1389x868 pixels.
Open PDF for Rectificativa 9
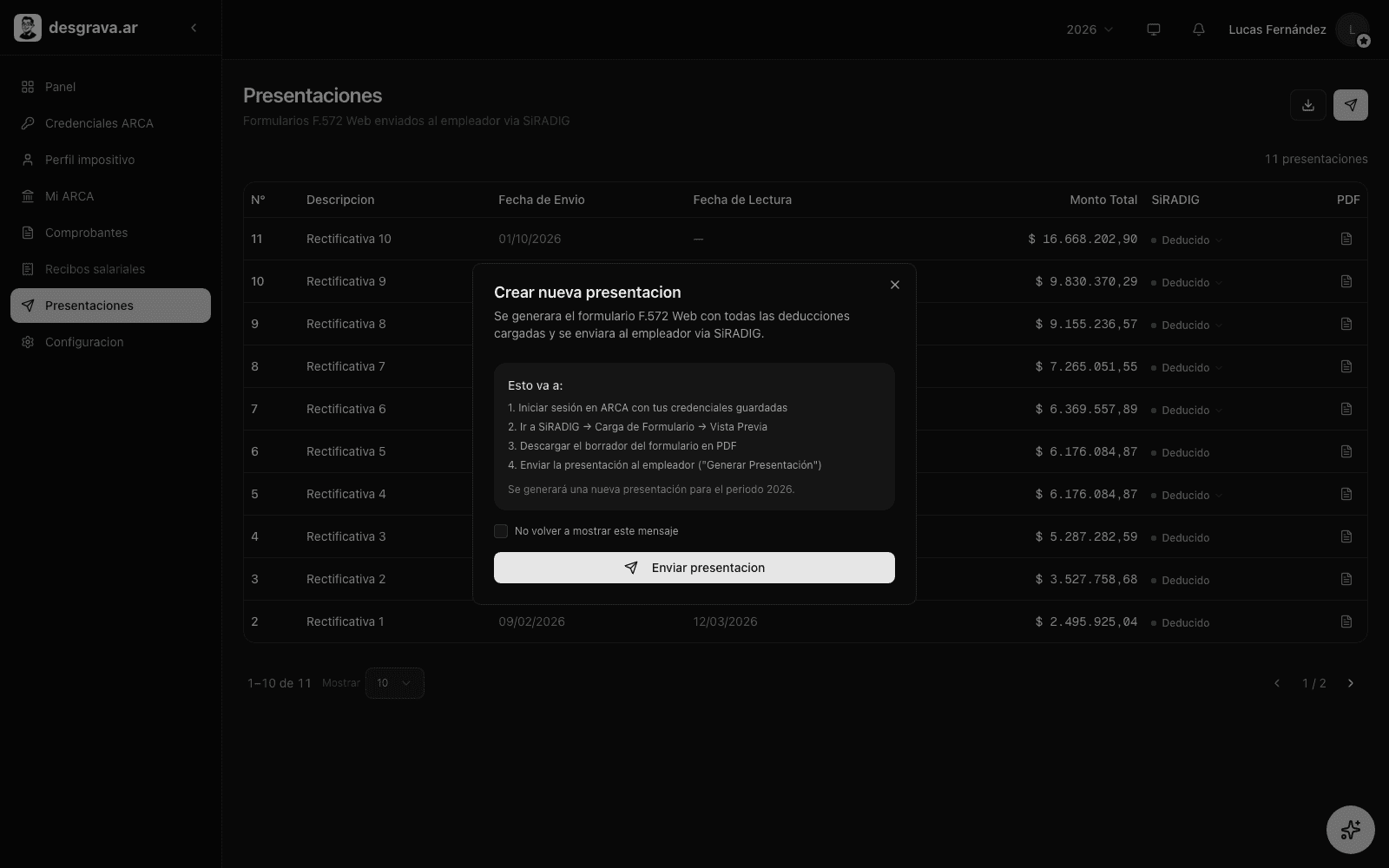pos(1346,281)
